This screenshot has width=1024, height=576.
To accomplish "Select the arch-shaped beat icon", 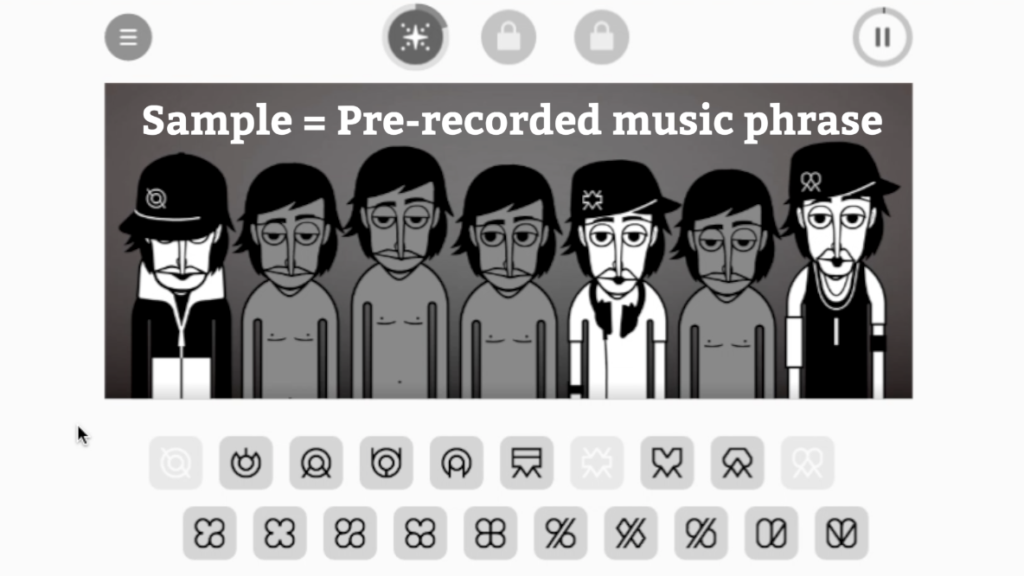I will coord(456,463).
